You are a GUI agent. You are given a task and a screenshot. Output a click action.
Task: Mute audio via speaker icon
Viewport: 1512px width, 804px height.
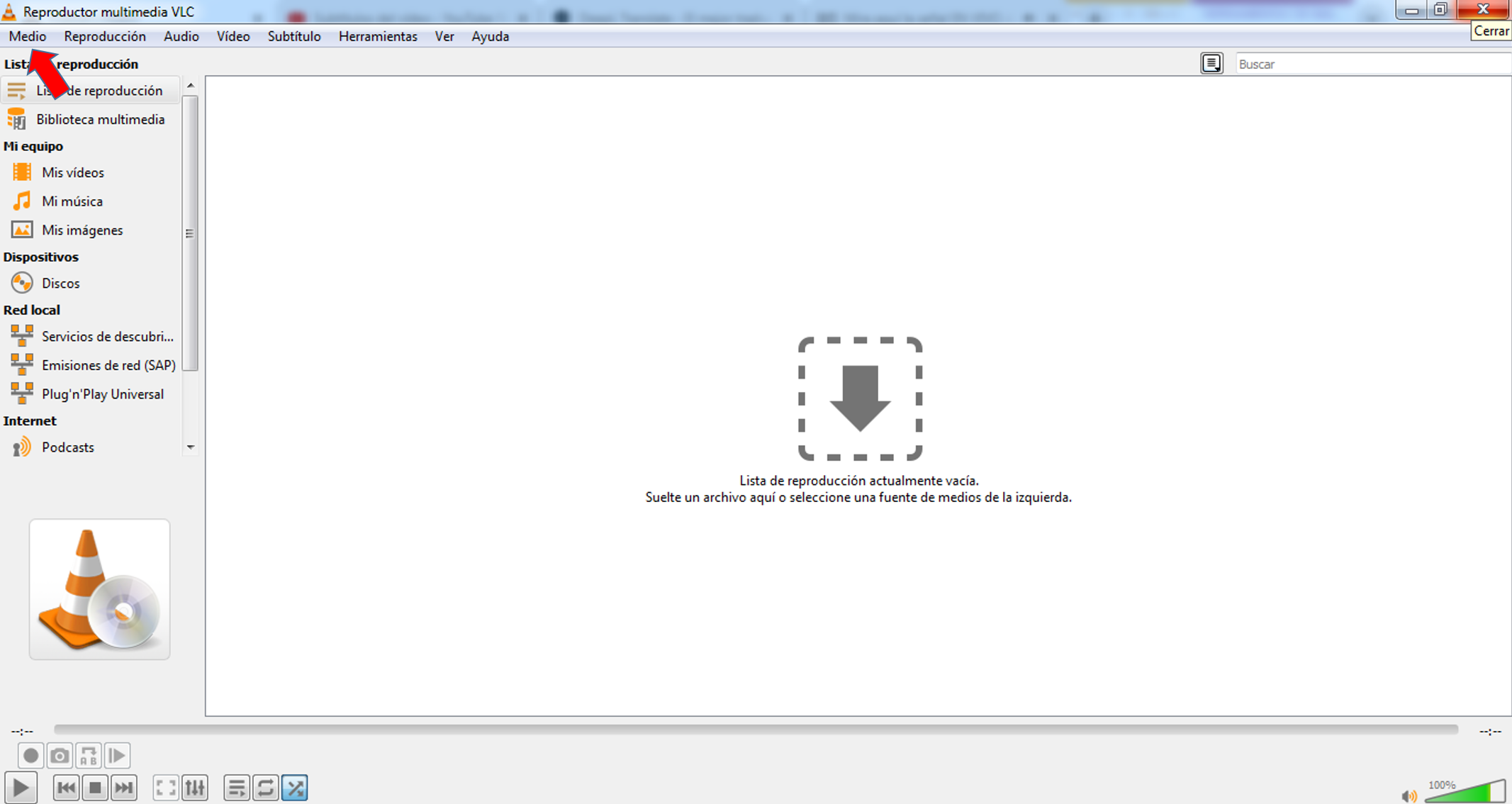click(x=1409, y=795)
